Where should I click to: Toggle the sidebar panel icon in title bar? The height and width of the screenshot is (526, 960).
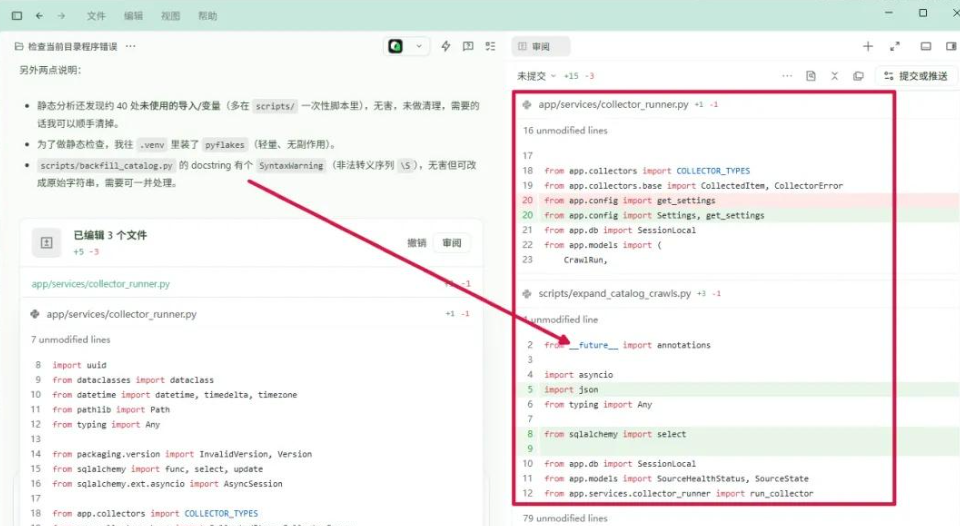17,15
